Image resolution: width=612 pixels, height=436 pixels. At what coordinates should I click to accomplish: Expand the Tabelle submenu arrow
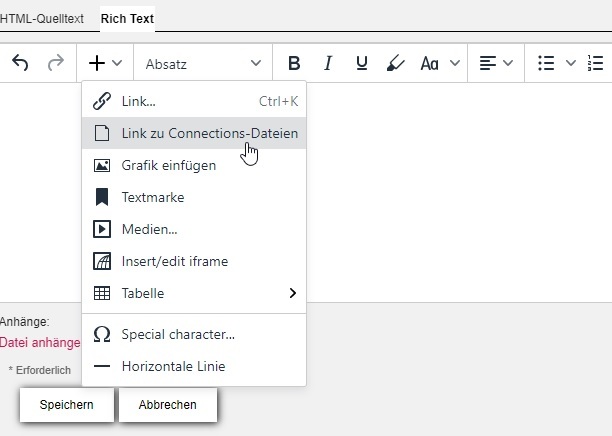293,293
